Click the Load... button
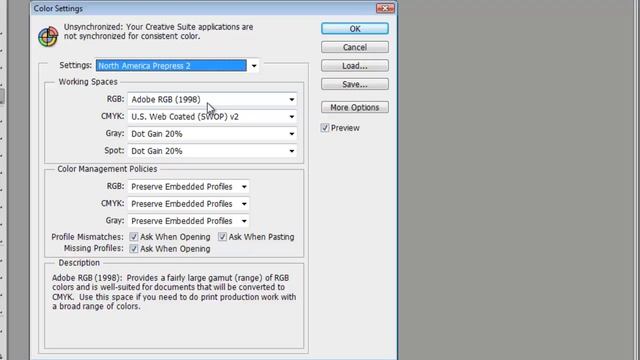Image resolution: width=640 pixels, height=360 pixels. click(x=354, y=66)
